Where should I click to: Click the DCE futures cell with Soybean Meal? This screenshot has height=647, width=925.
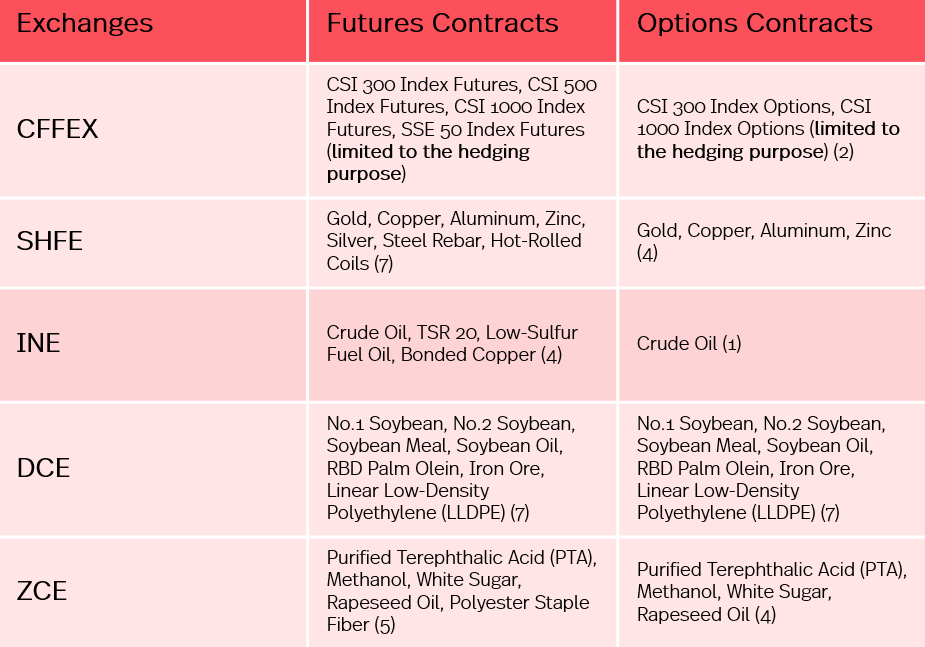click(x=450, y=467)
